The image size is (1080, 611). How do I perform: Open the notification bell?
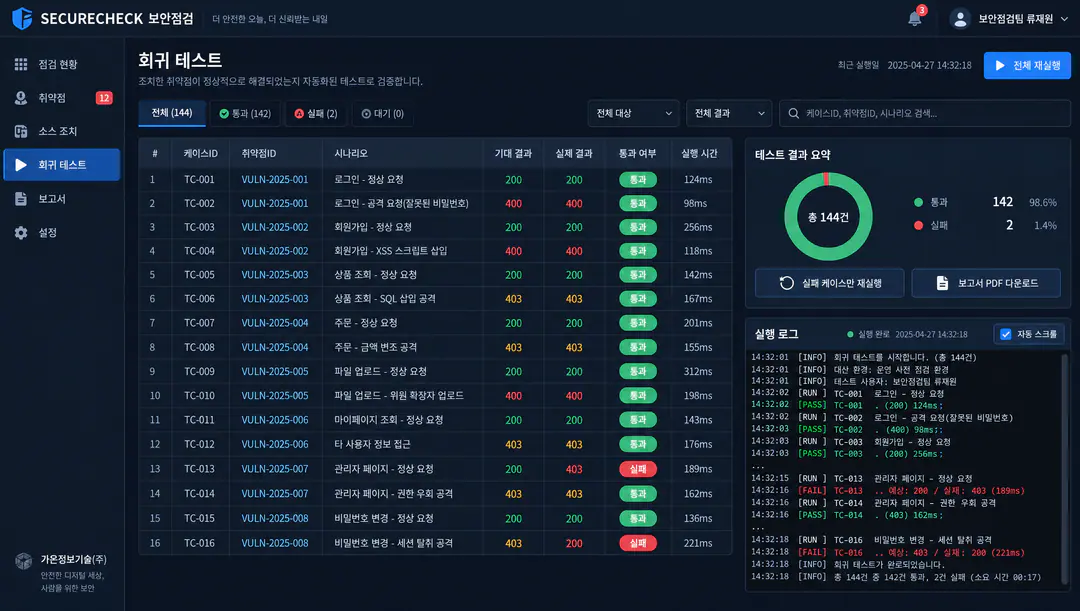tap(915, 19)
